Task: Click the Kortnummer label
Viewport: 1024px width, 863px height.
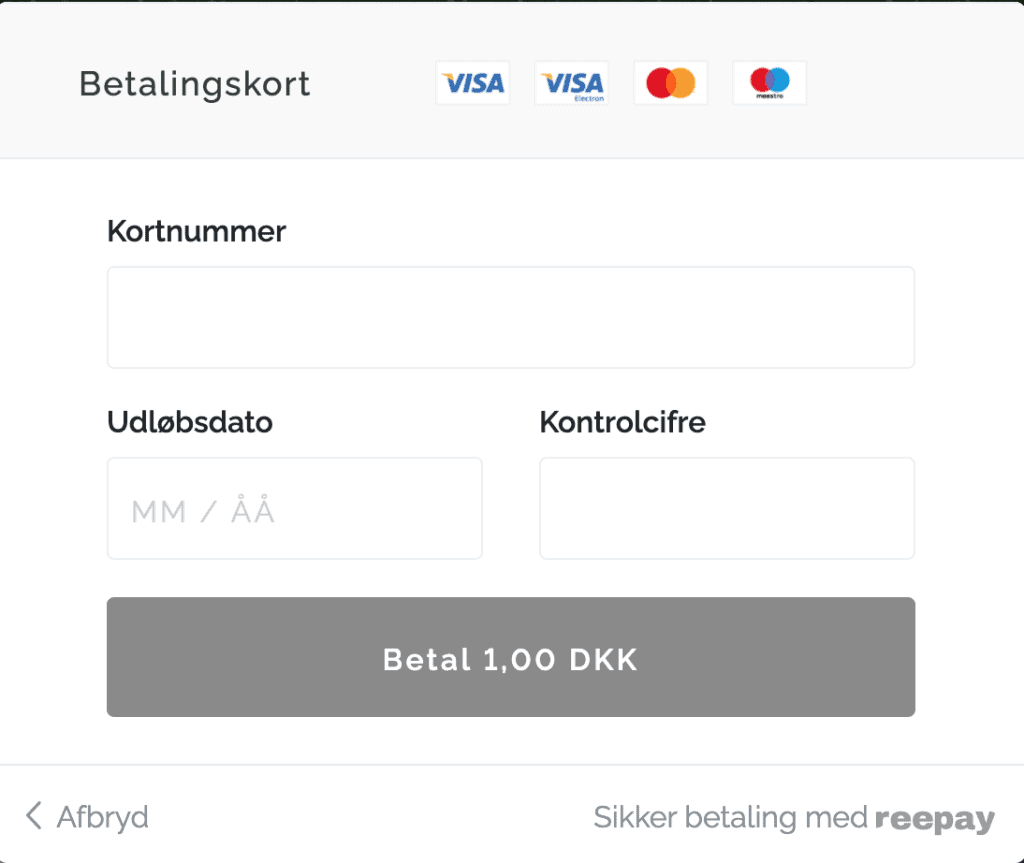Action: [197, 231]
